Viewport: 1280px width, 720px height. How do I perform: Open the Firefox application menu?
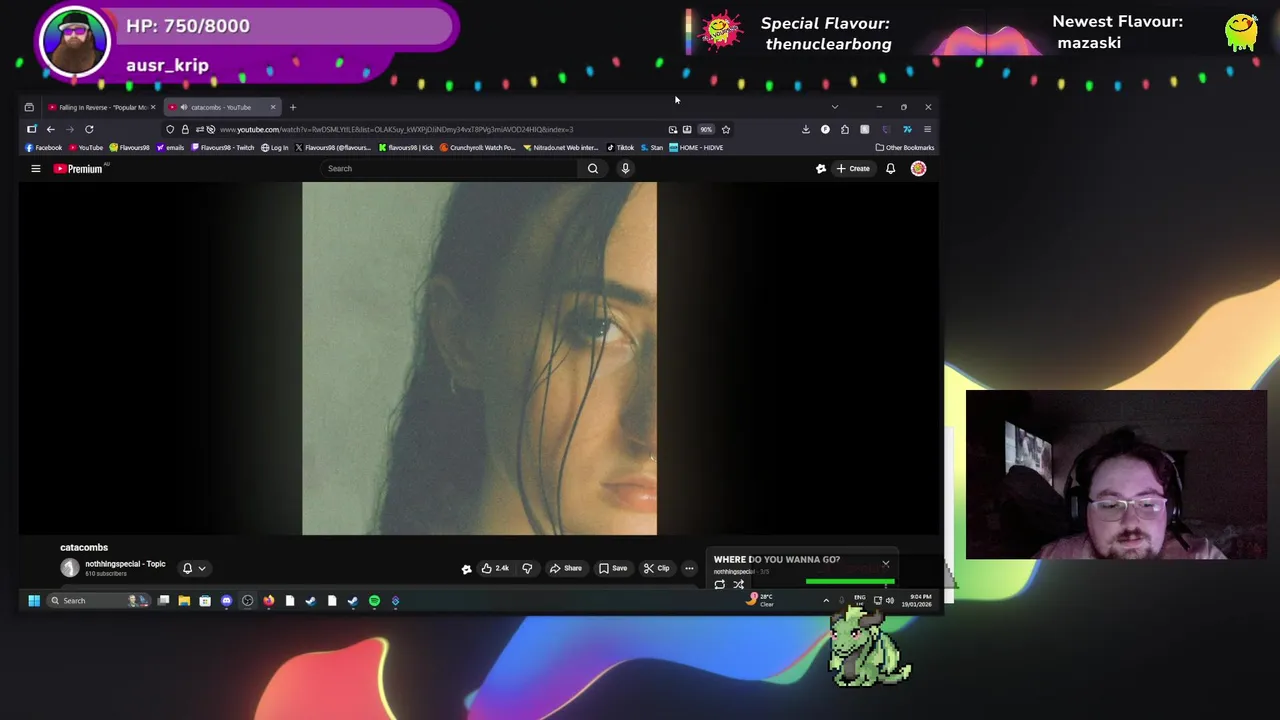tap(927, 129)
